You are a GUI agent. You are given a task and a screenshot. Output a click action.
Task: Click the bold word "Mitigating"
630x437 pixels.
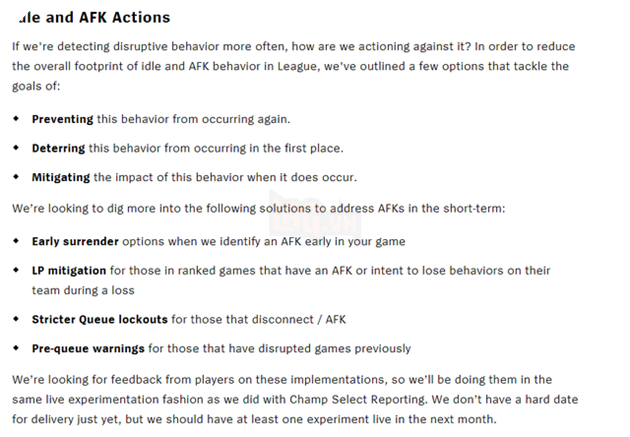pos(61,177)
